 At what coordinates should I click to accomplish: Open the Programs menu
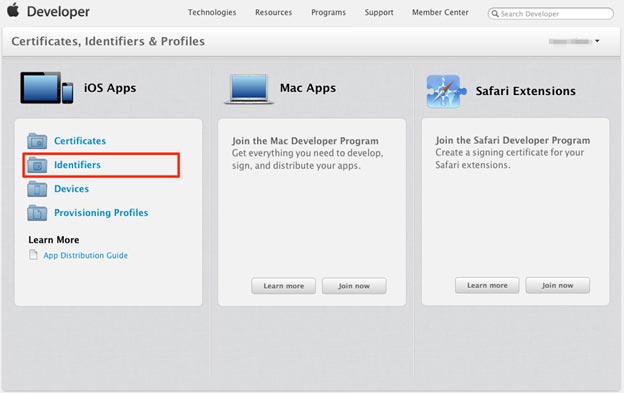(x=328, y=12)
